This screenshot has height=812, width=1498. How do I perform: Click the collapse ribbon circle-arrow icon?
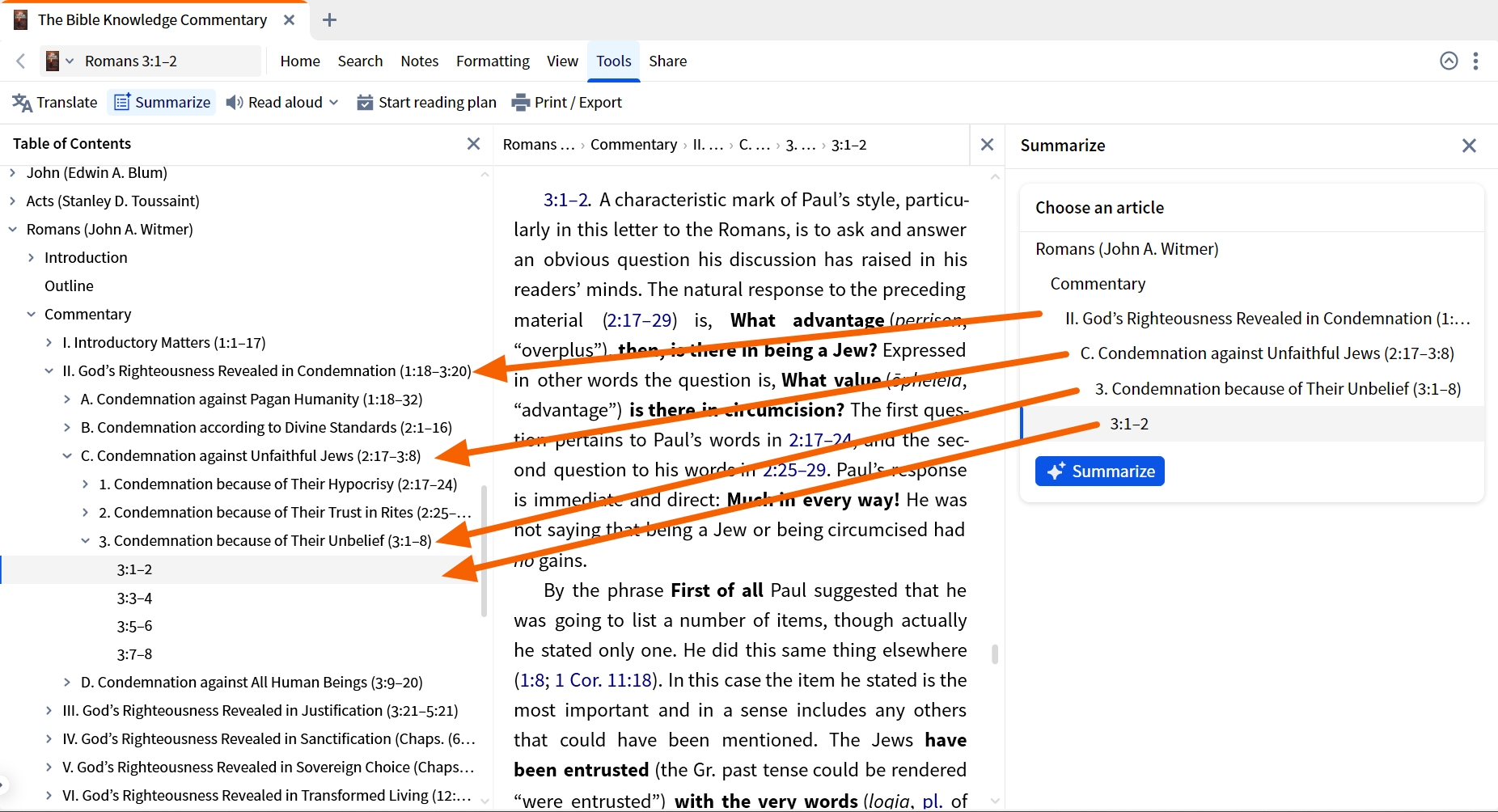pos(1449,61)
